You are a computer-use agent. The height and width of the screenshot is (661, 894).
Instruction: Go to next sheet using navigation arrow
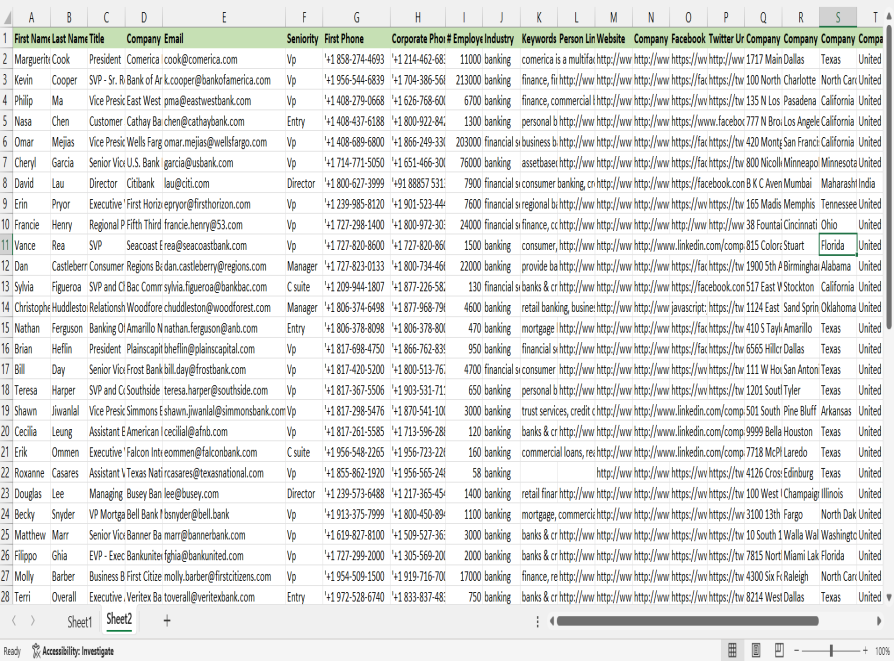pyautogui.click(x=32, y=621)
